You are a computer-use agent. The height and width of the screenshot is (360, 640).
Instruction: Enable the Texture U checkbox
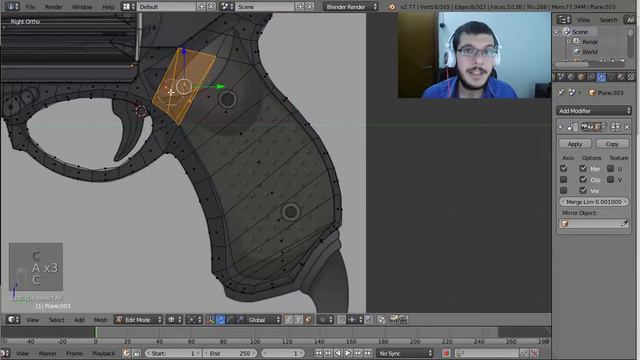tap(610, 168)
